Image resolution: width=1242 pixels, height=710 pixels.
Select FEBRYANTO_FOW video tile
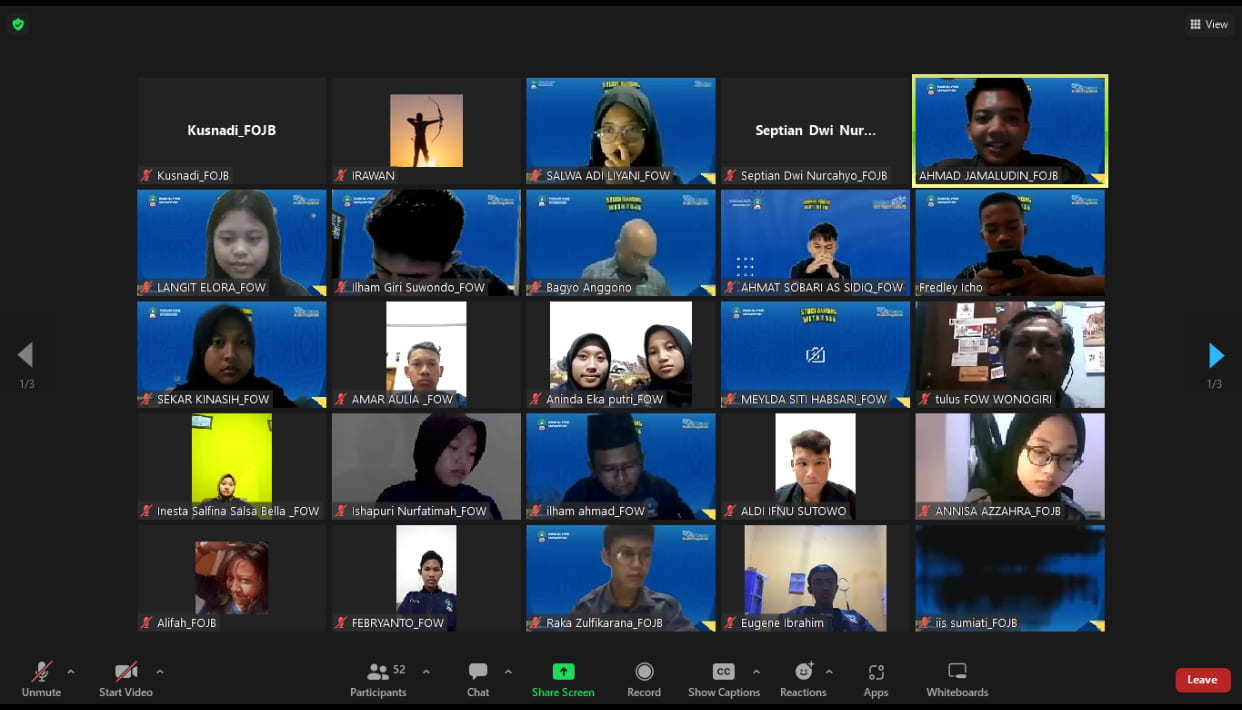(x=426, y=579)
